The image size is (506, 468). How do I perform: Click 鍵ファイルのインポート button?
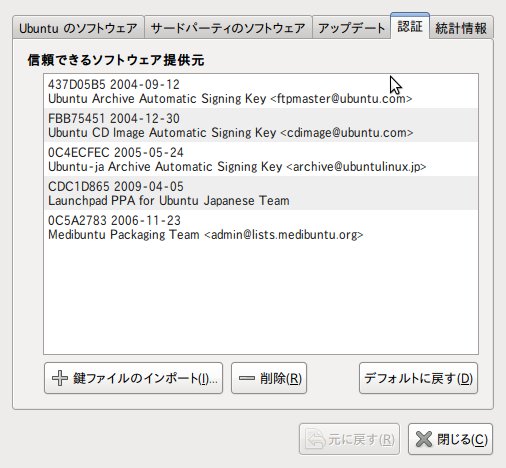tap(133, 378)
